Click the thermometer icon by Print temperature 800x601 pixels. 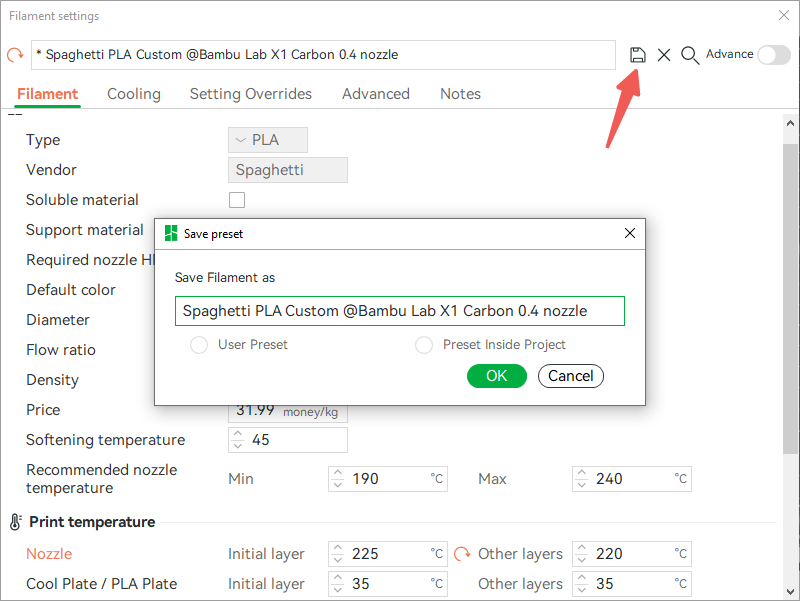pos(15,522)
